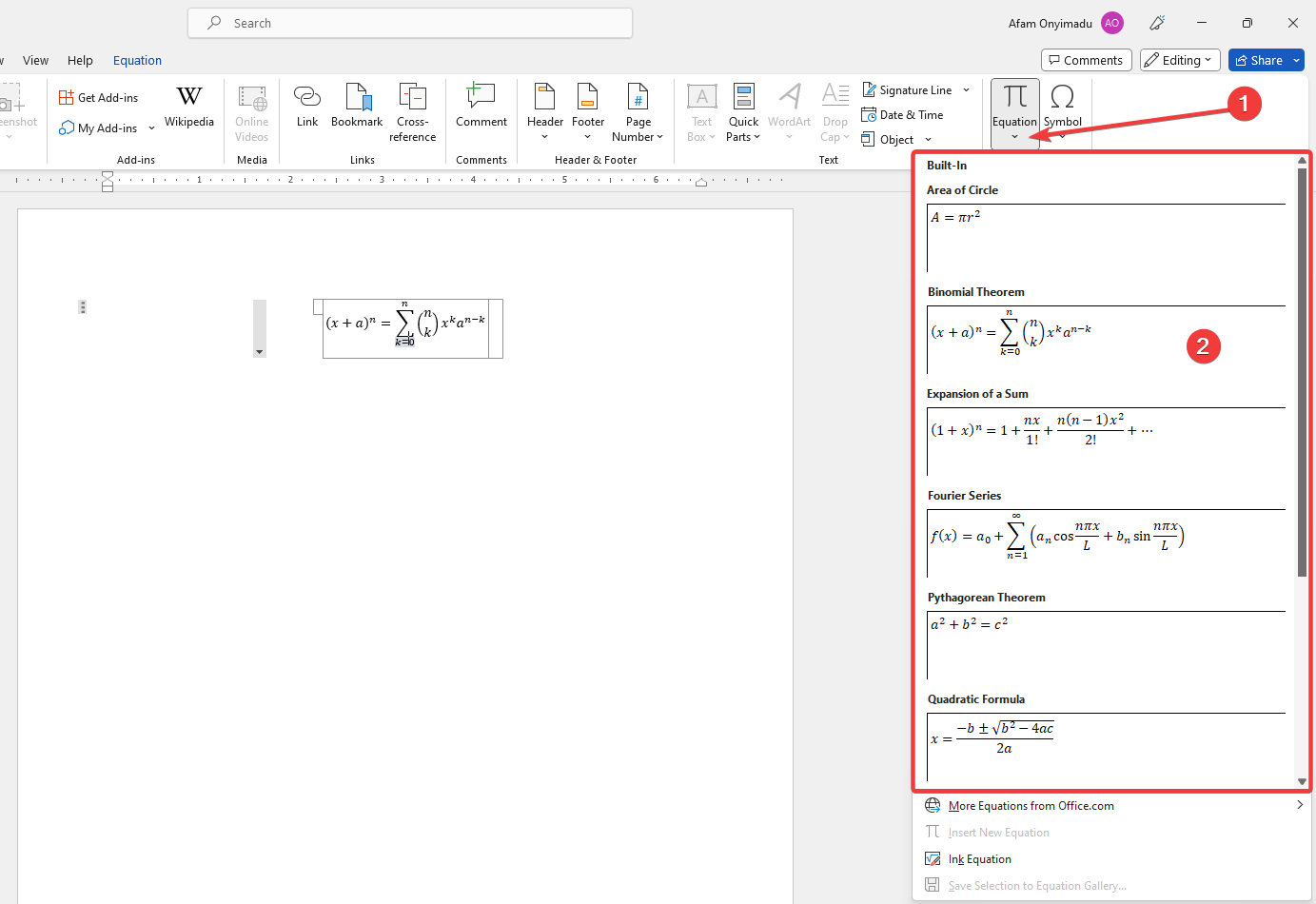Add a new Comment from the ribbon
The width and height of the screenshot is (1316, 904).
(481, 107)
